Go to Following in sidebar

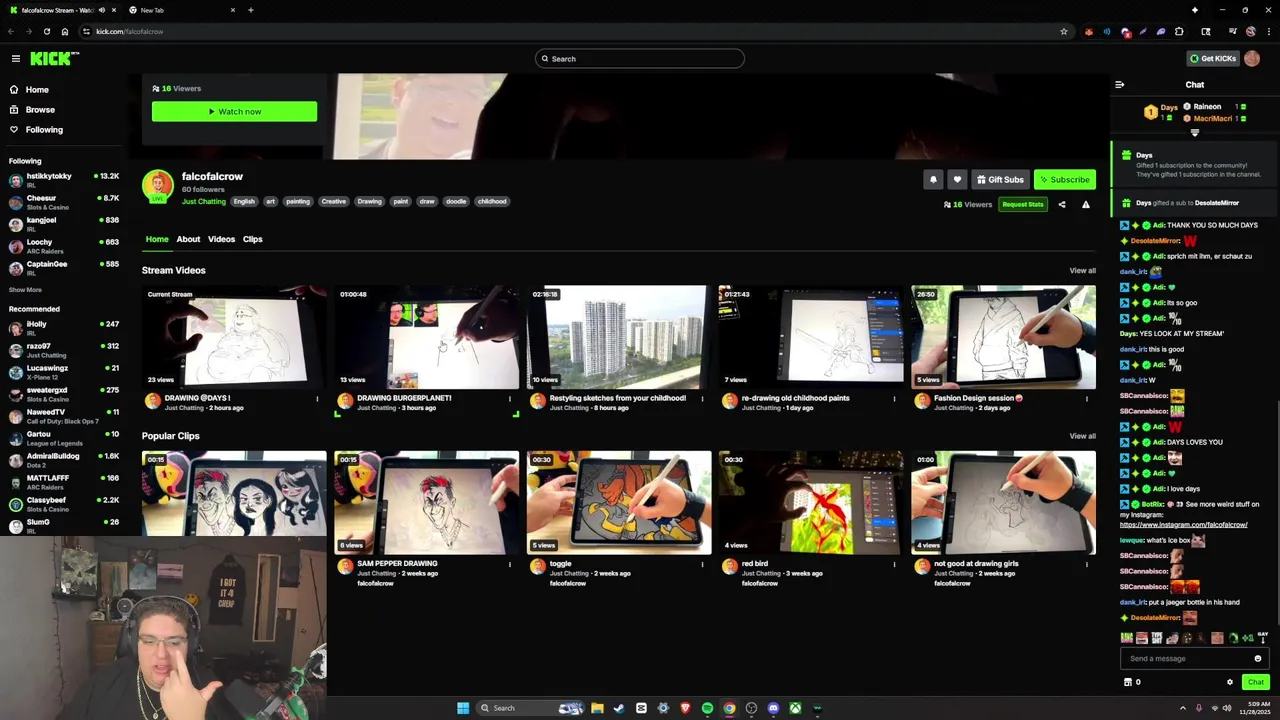click(x=44, y=130)
